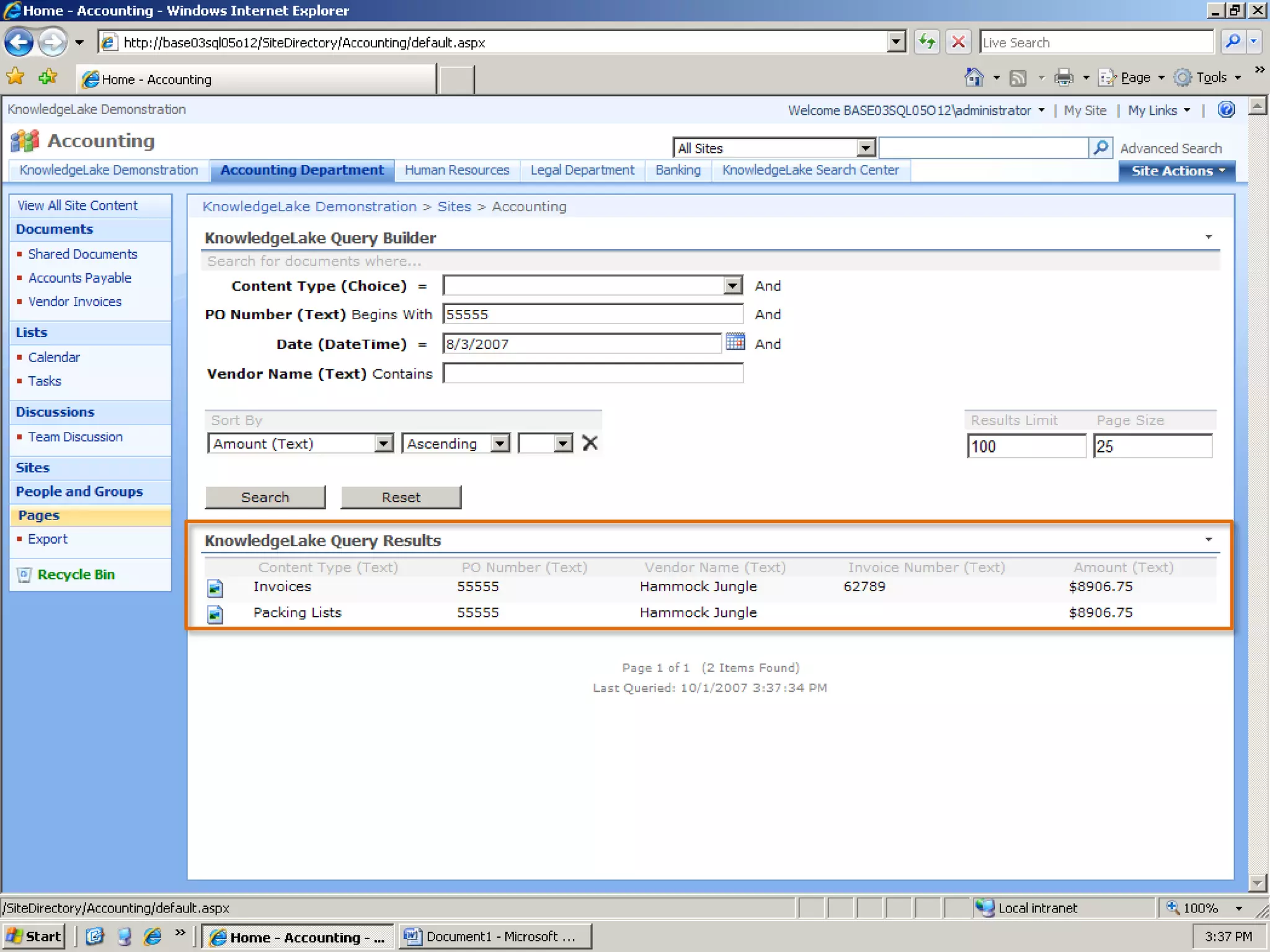Open the Amount (Text) sort field dropdown
This screenshot has width=1270, height=952.
pos(384,444)
